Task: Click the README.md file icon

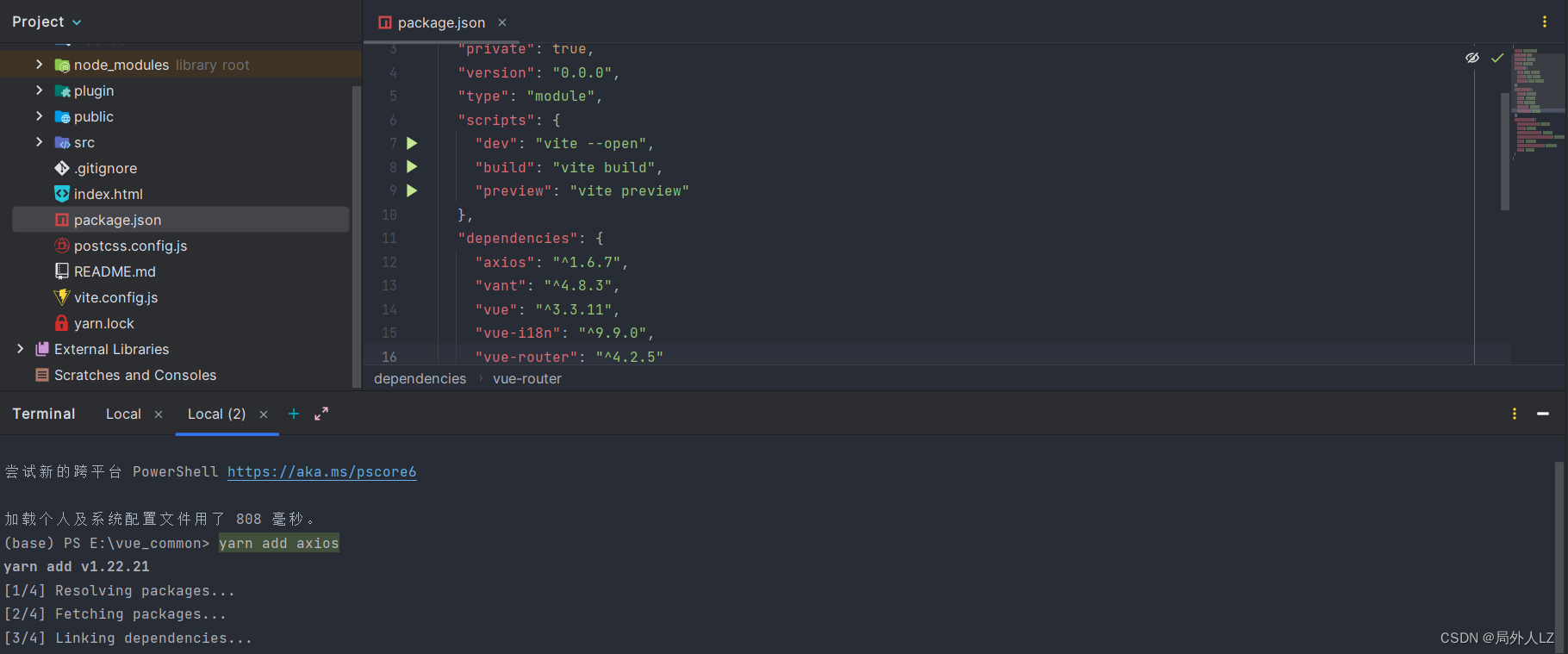Action: pyautogui.click(x=62, y=271)
